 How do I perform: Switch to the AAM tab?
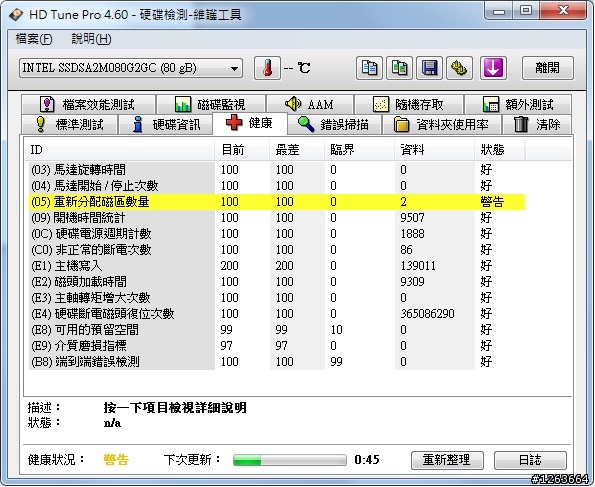[x=310, y=104]
